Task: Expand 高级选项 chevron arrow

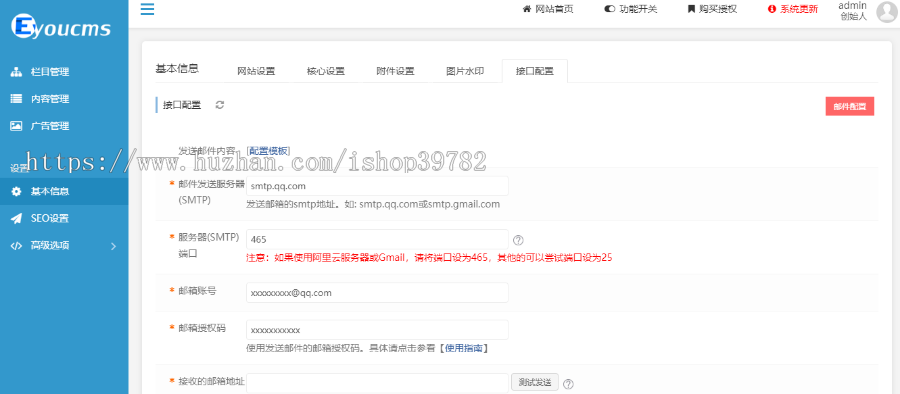Action: pyautogui.click(x=113, y=246)
